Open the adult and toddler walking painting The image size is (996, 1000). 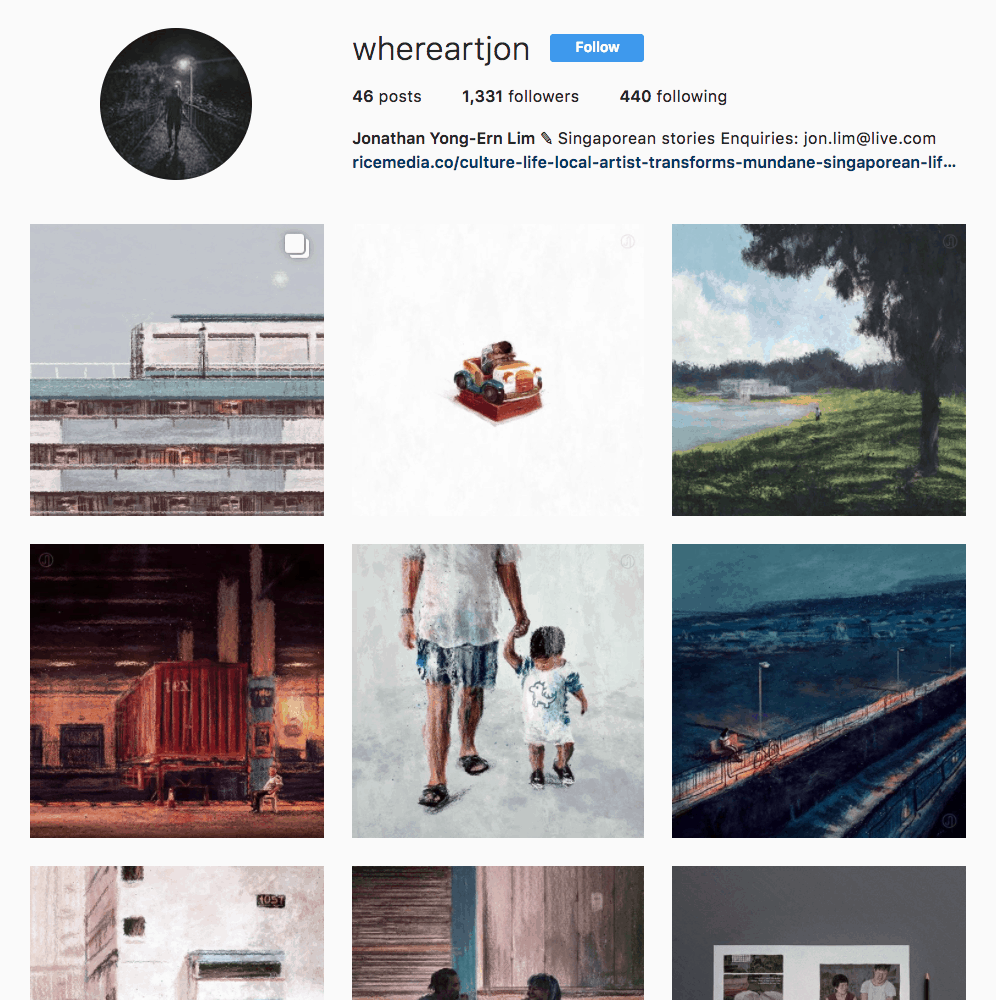[498, 691]
